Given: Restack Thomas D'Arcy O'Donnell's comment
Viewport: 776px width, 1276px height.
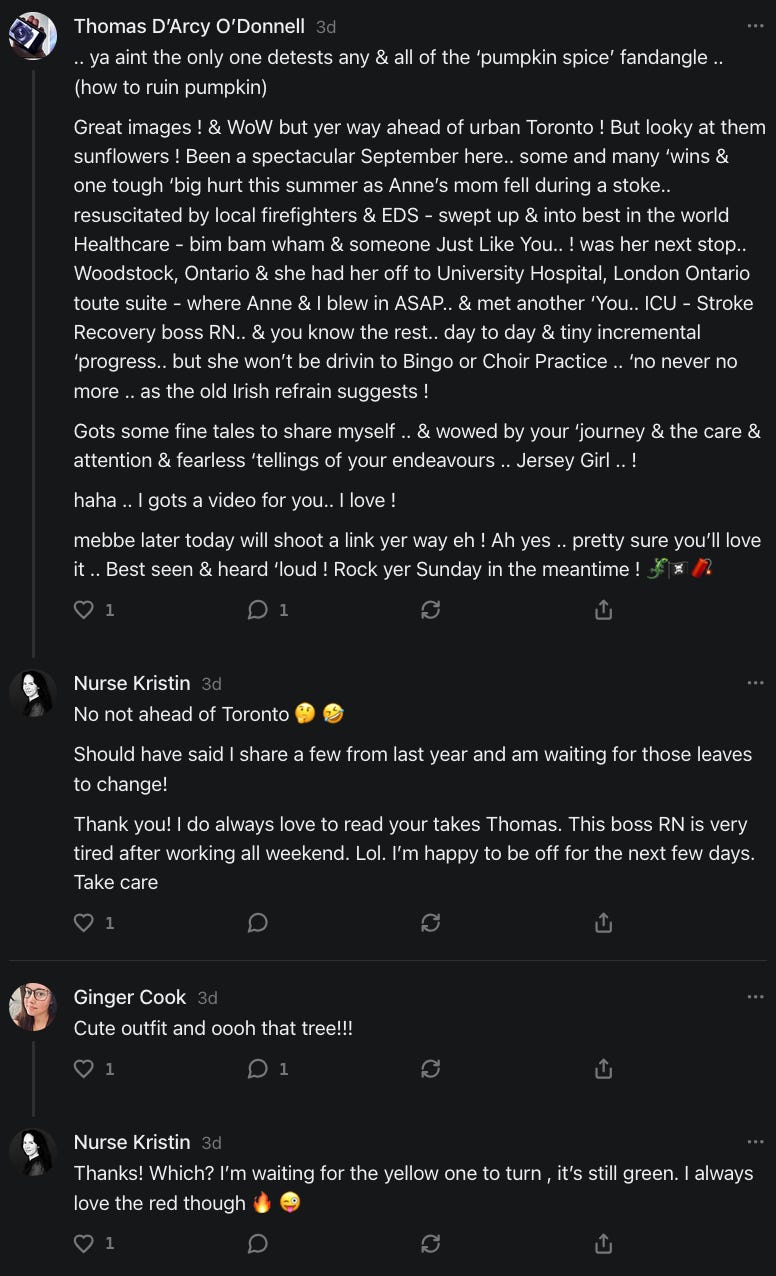Looking at the screenshot, I should coord(431,609).
